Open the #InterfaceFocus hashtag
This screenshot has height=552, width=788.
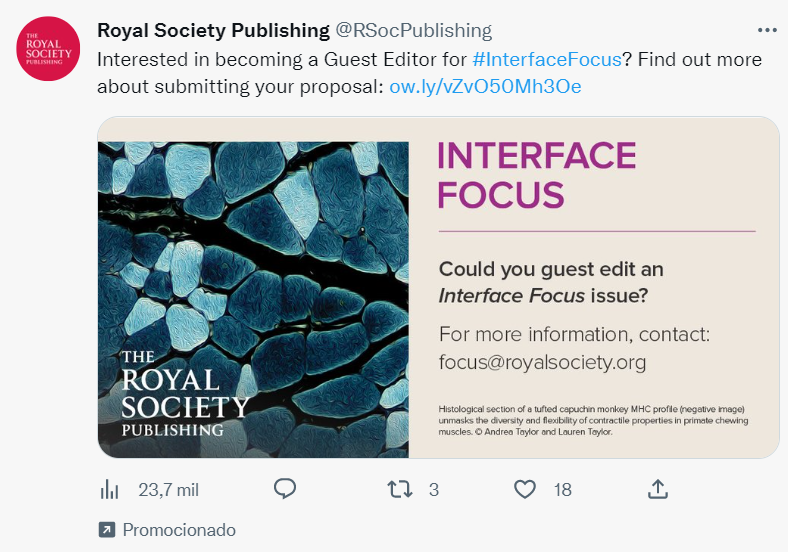[547, 59]
